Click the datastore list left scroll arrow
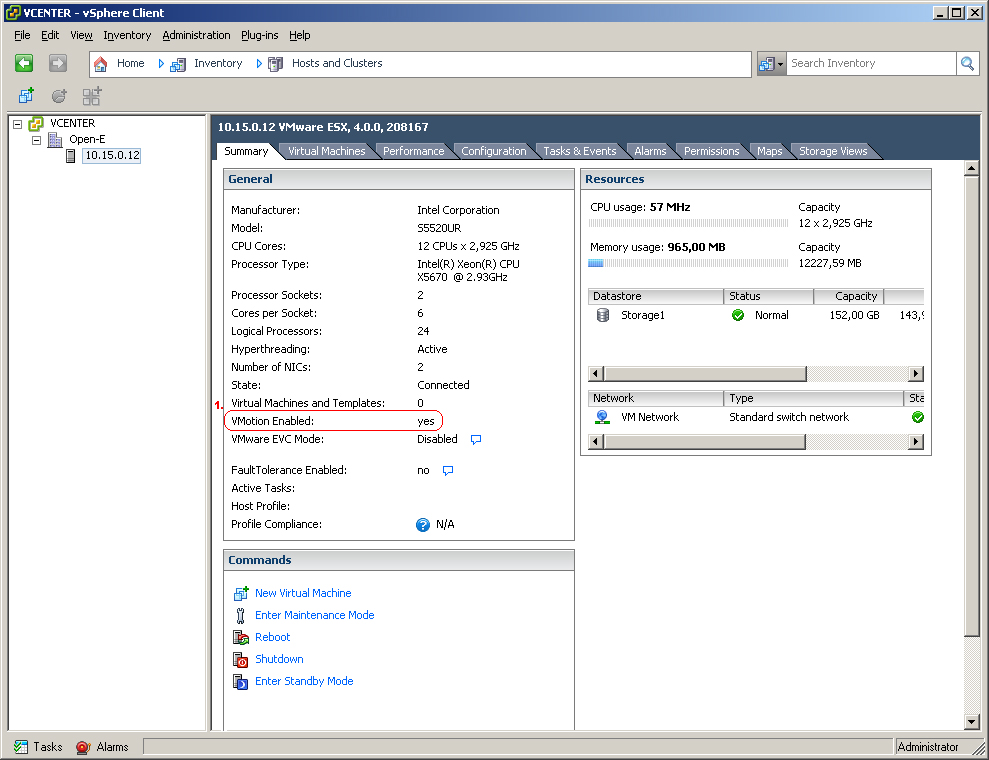989x760 pixels. 596,374
